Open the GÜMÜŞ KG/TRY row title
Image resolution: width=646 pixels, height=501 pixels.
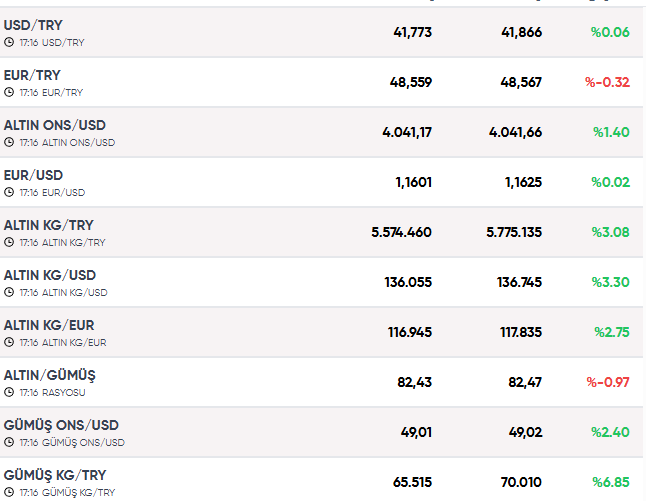pyautogui.click(x=55, y=475)
